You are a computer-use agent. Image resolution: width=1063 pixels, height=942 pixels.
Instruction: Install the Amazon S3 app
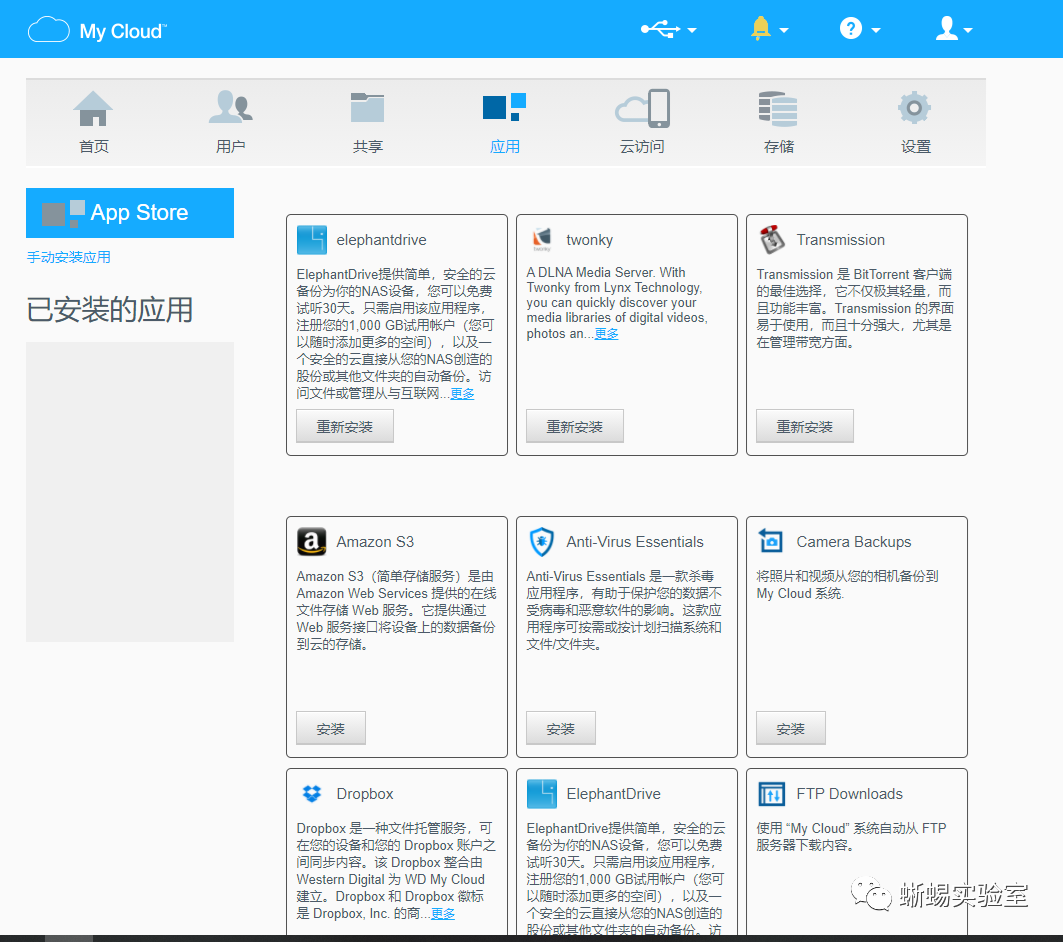click(331, 729)
